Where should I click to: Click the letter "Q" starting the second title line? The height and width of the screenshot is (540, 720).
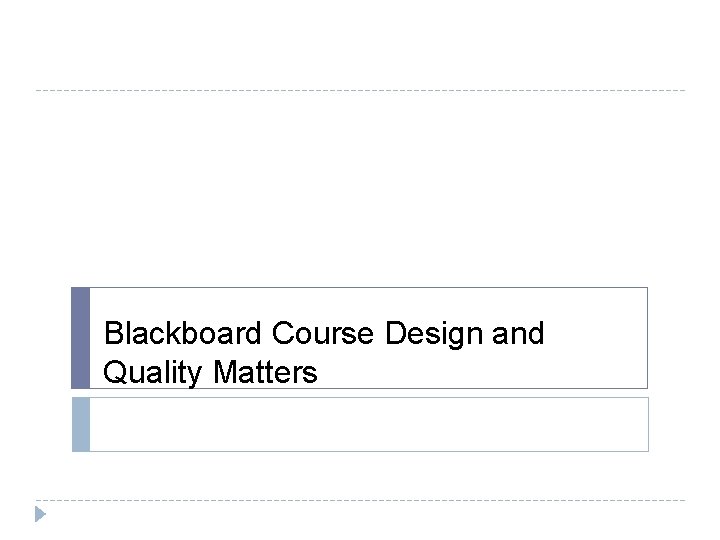tap(114, 373)
